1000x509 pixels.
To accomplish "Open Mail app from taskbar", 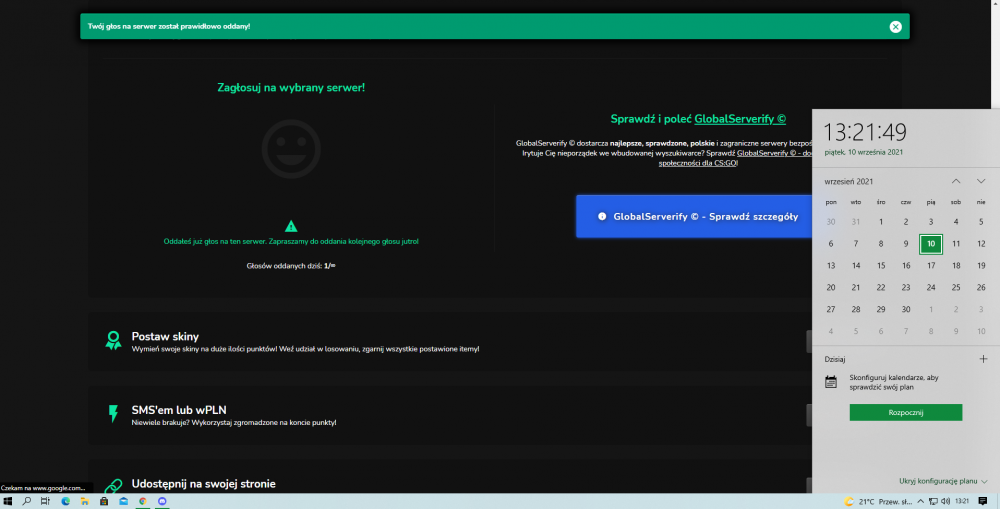I will click(124, 501).
